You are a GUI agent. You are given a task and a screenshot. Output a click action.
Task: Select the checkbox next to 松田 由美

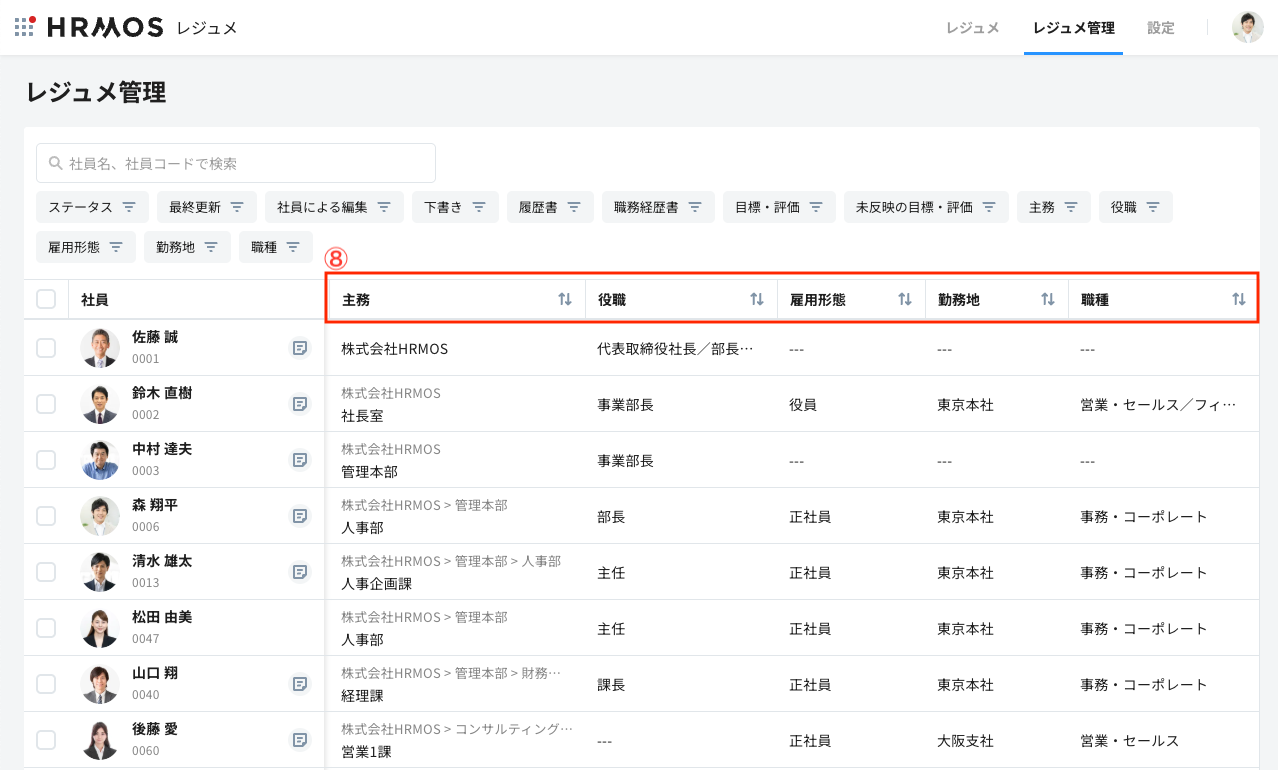(x=46, y=628)
